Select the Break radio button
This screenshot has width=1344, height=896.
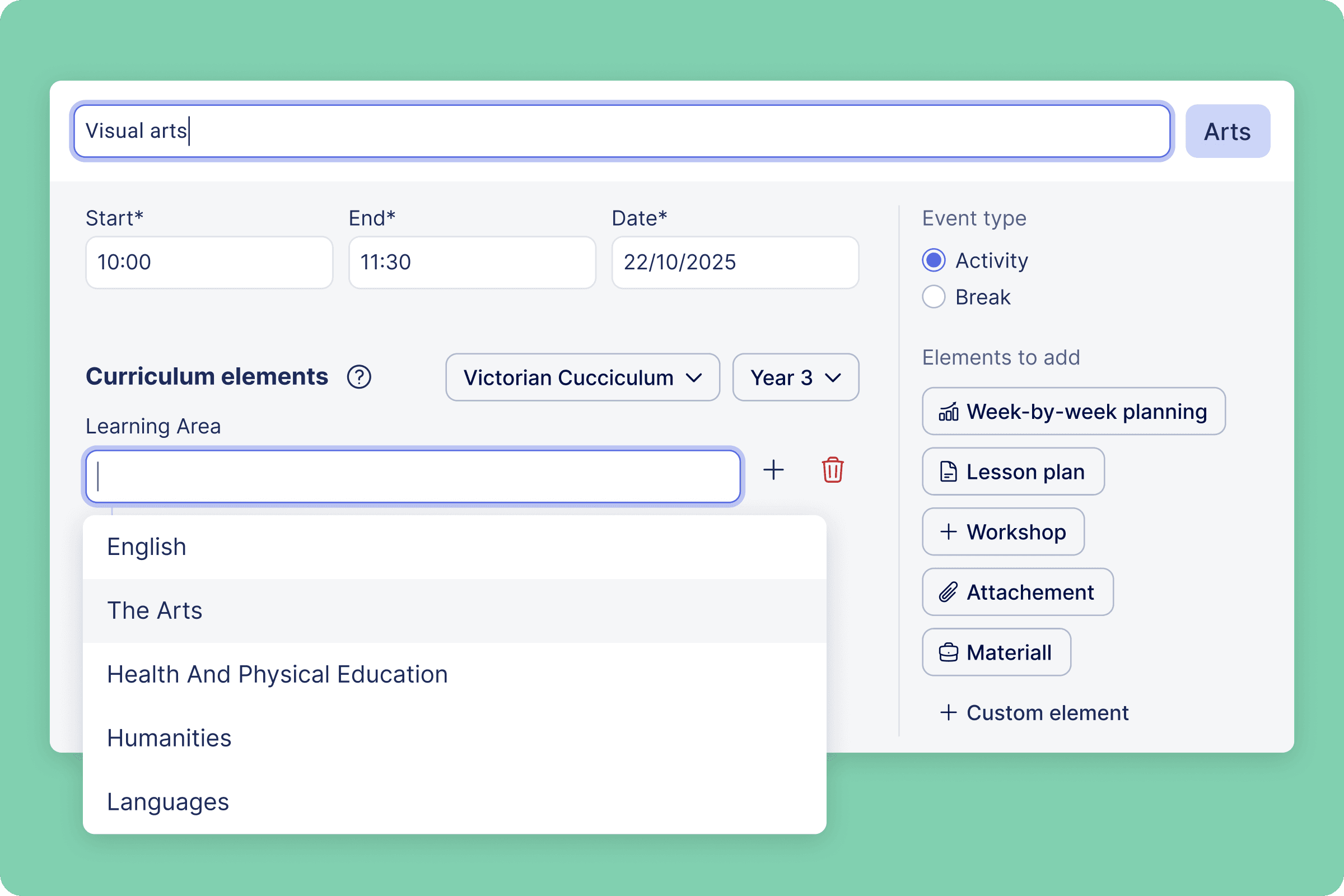pyautogui.click(x=934, y=297)
